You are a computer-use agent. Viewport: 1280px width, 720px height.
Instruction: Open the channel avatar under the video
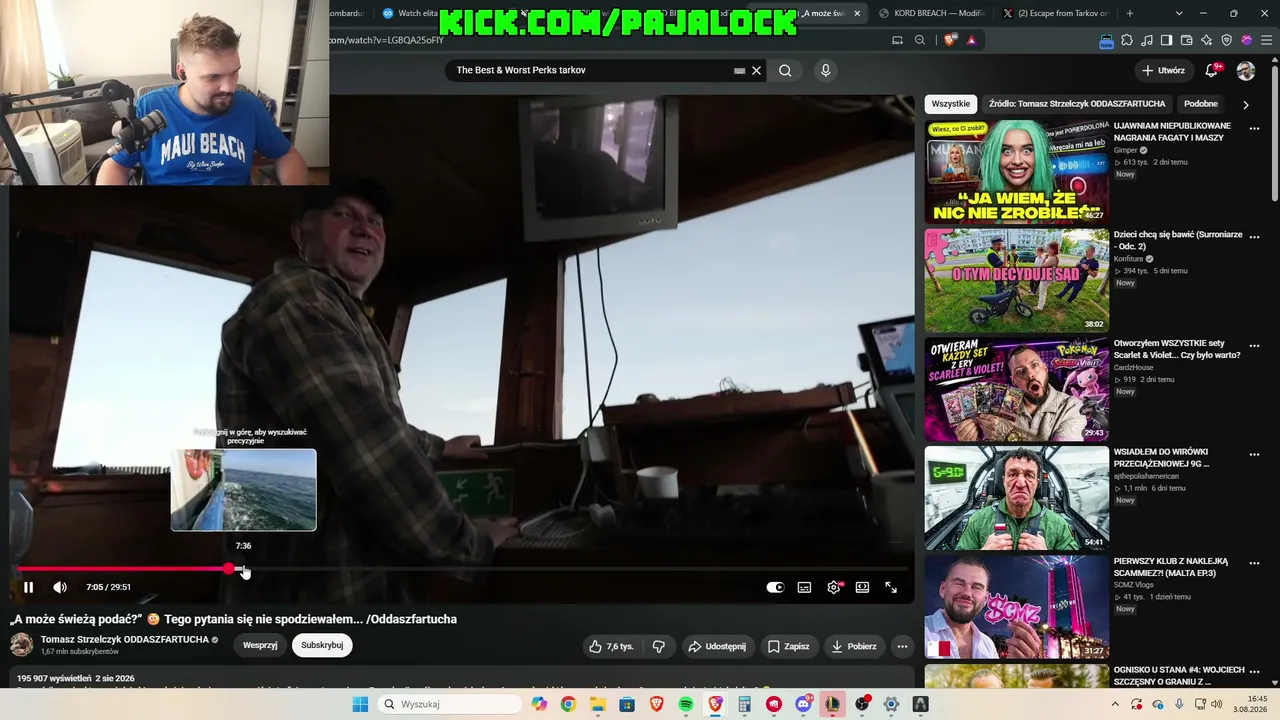pyautogui.click(x=21, y=645)
